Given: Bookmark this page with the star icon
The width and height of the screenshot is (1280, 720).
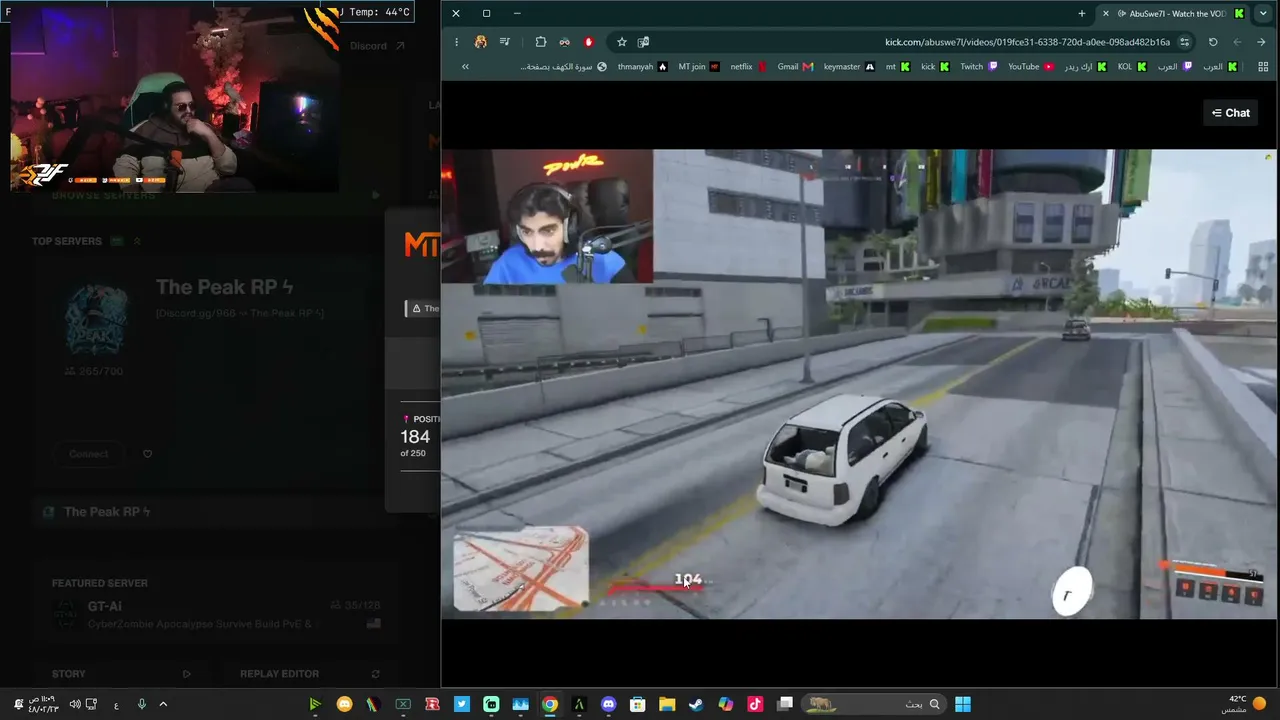Looking at the screenshot, I should click(621, 42).
